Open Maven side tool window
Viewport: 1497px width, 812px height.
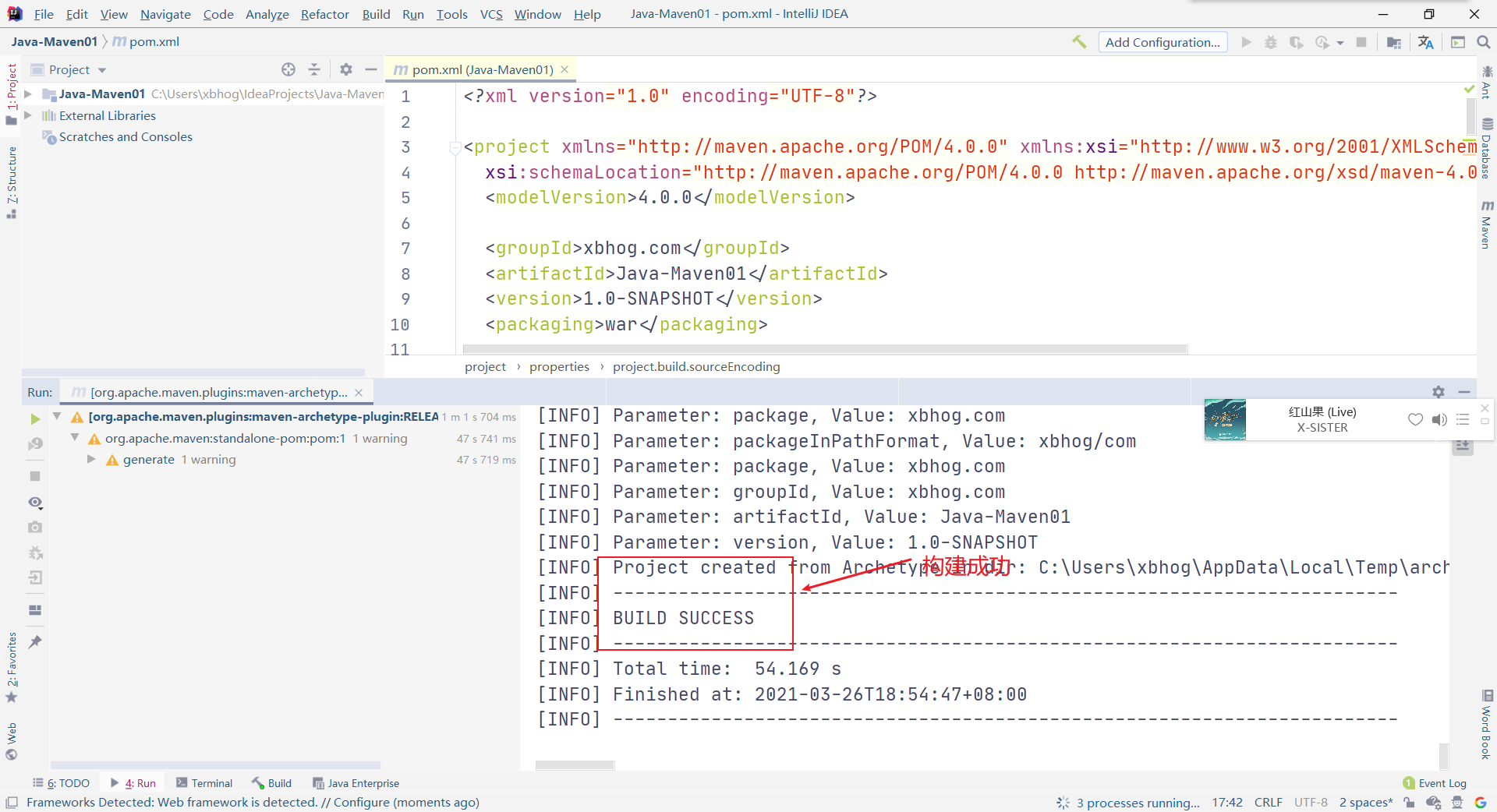[x=1487, y=224]
